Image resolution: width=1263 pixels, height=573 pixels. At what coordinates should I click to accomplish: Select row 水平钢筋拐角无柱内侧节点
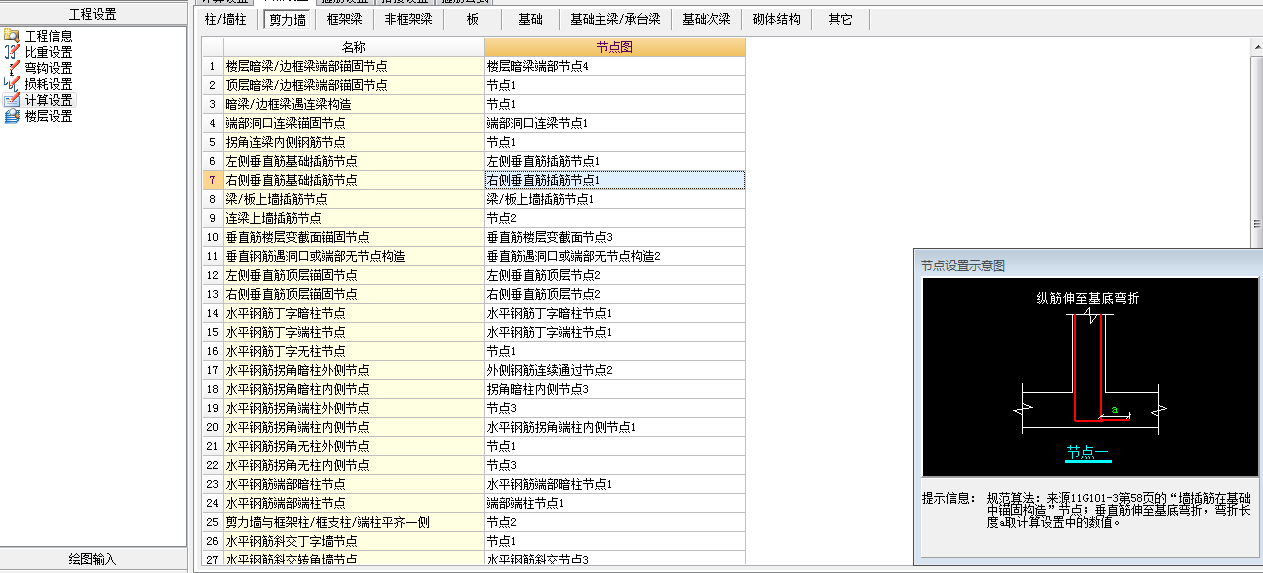point(354,465)
